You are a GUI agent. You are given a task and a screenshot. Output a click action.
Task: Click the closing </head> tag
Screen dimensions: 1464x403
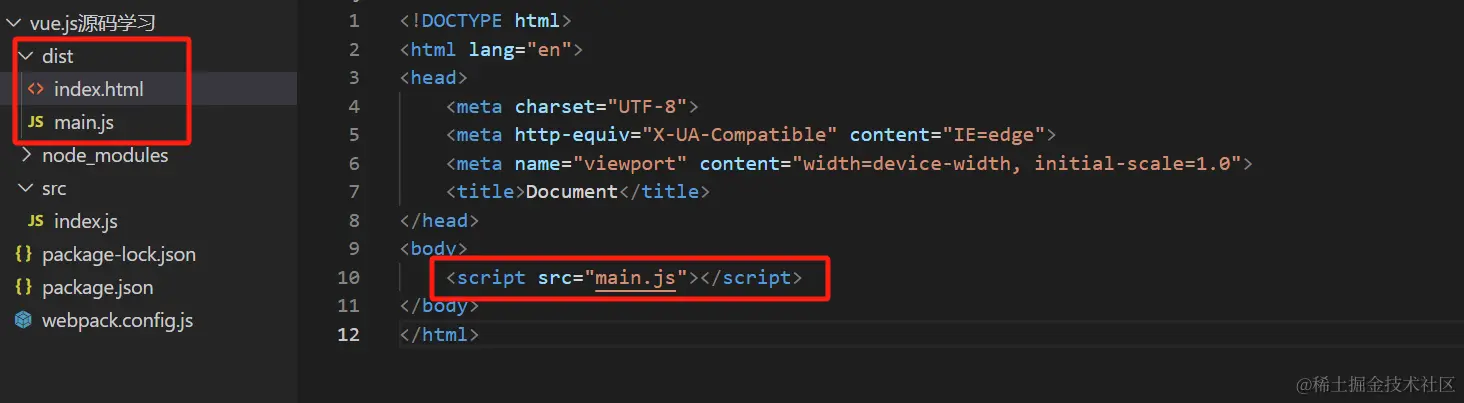click(439, 220)
